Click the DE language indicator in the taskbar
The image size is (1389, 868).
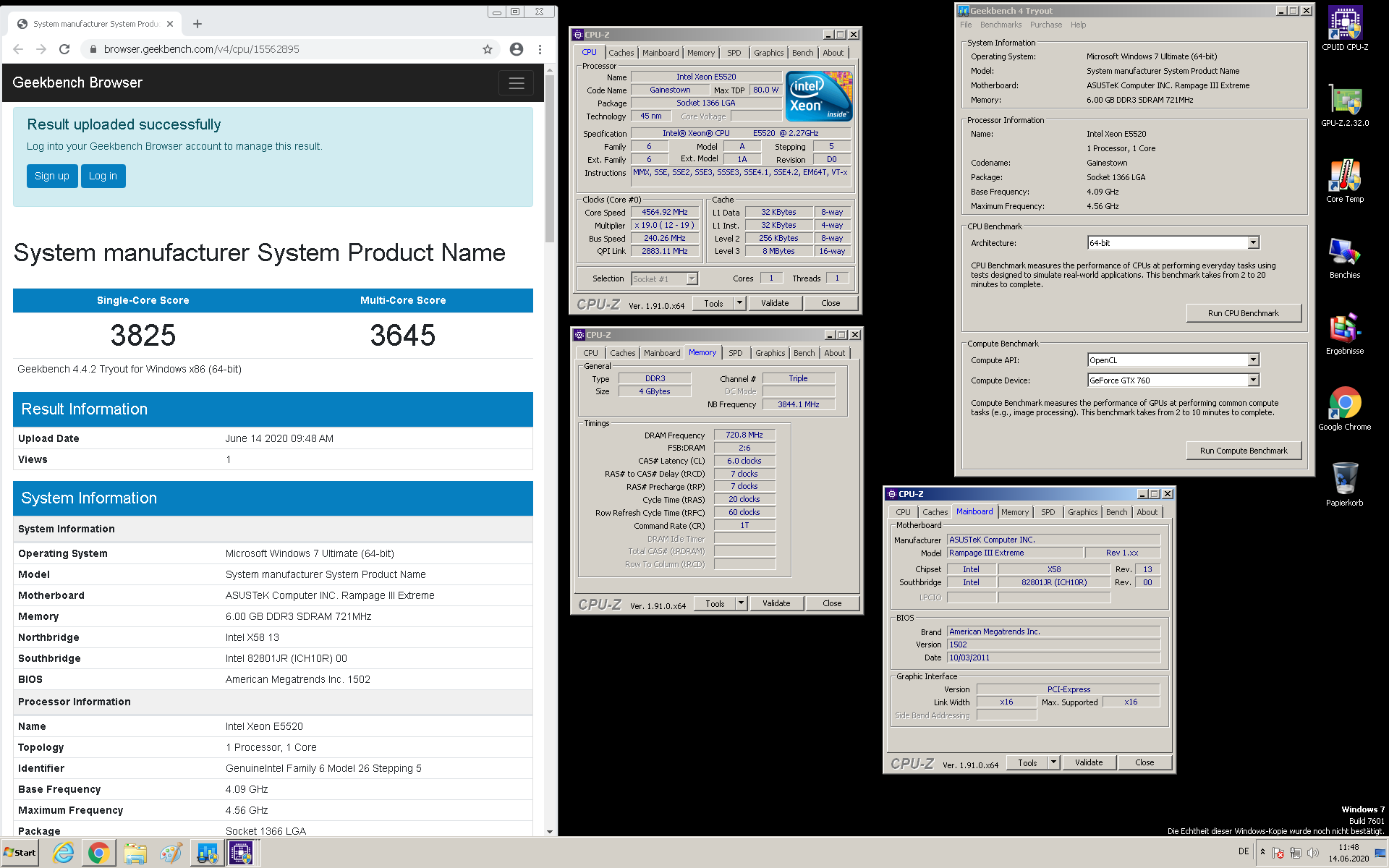[x=1244, y=851]
